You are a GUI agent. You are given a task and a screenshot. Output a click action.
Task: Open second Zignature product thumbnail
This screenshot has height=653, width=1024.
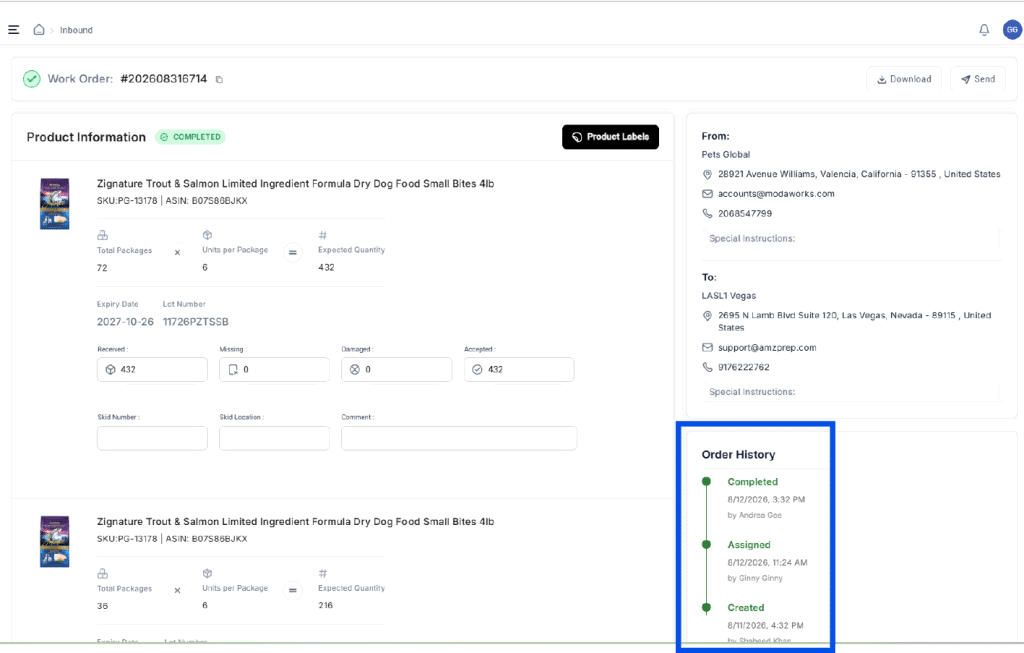[x=55, y=541]
